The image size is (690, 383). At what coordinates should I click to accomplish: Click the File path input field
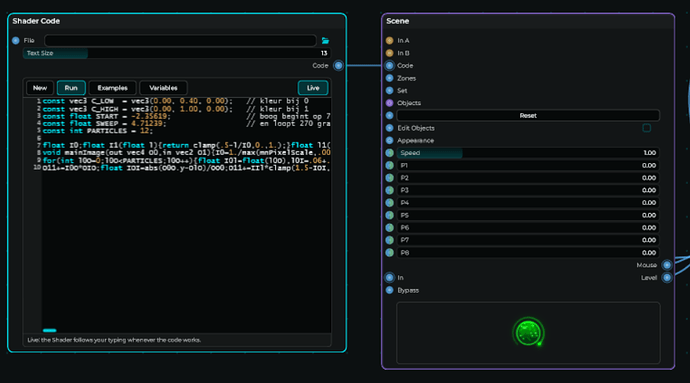pos(180,41)
